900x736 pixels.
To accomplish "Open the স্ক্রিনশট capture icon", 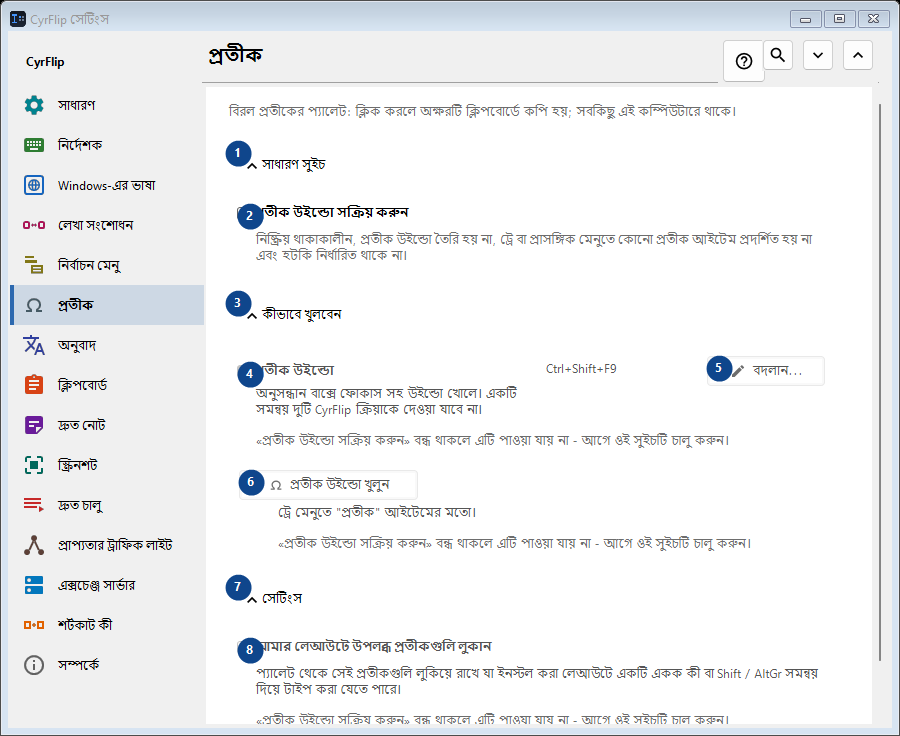I will coord(34,465).
